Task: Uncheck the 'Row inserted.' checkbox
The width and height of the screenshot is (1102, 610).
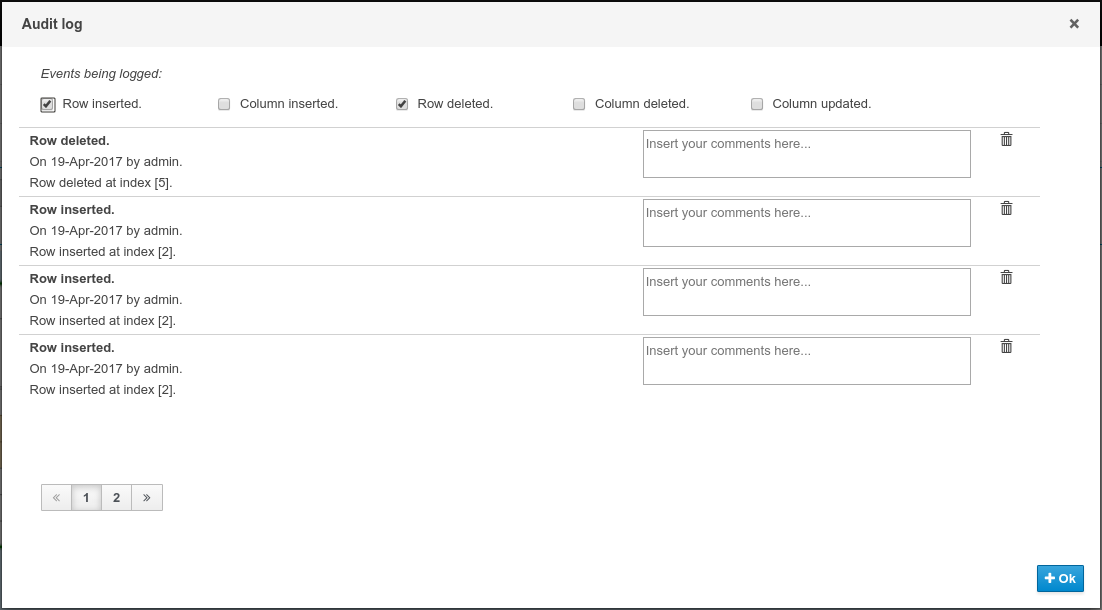Action: (48, 104)
